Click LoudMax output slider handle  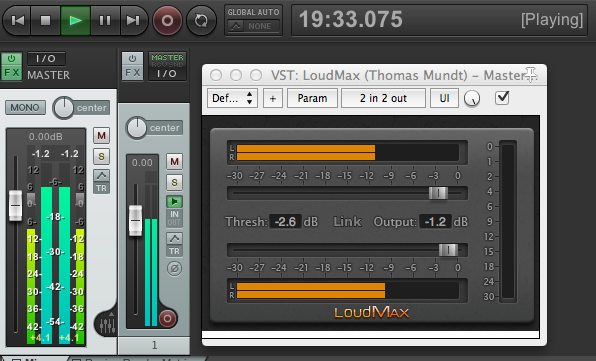(448, 250)
